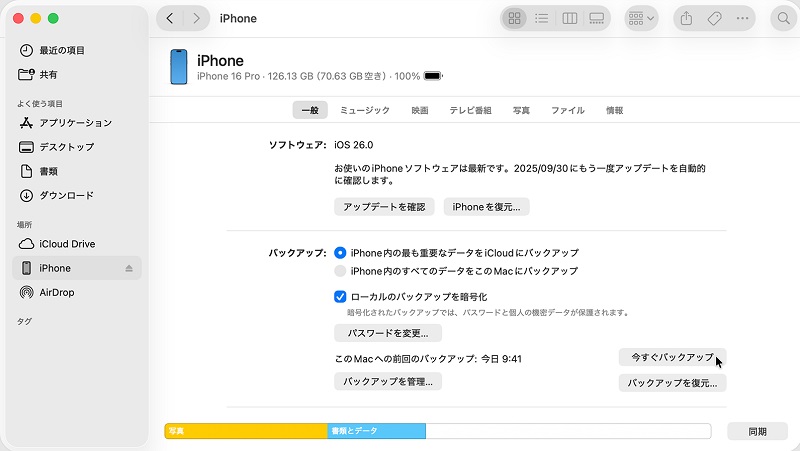Click the large iPhone device name heading

click(x=220, y=60)
